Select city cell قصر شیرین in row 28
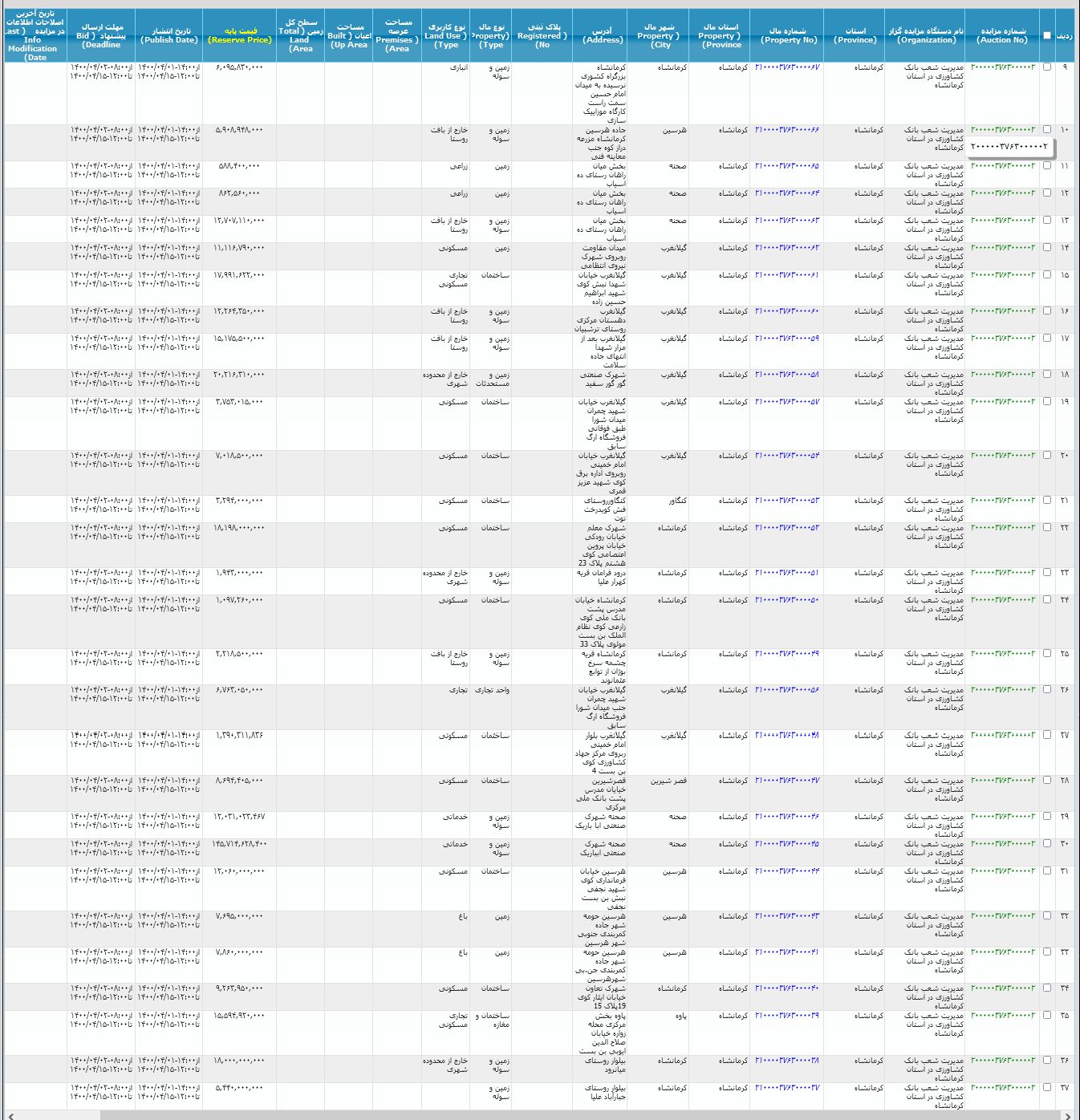1080x1120 pixels. 668,781
